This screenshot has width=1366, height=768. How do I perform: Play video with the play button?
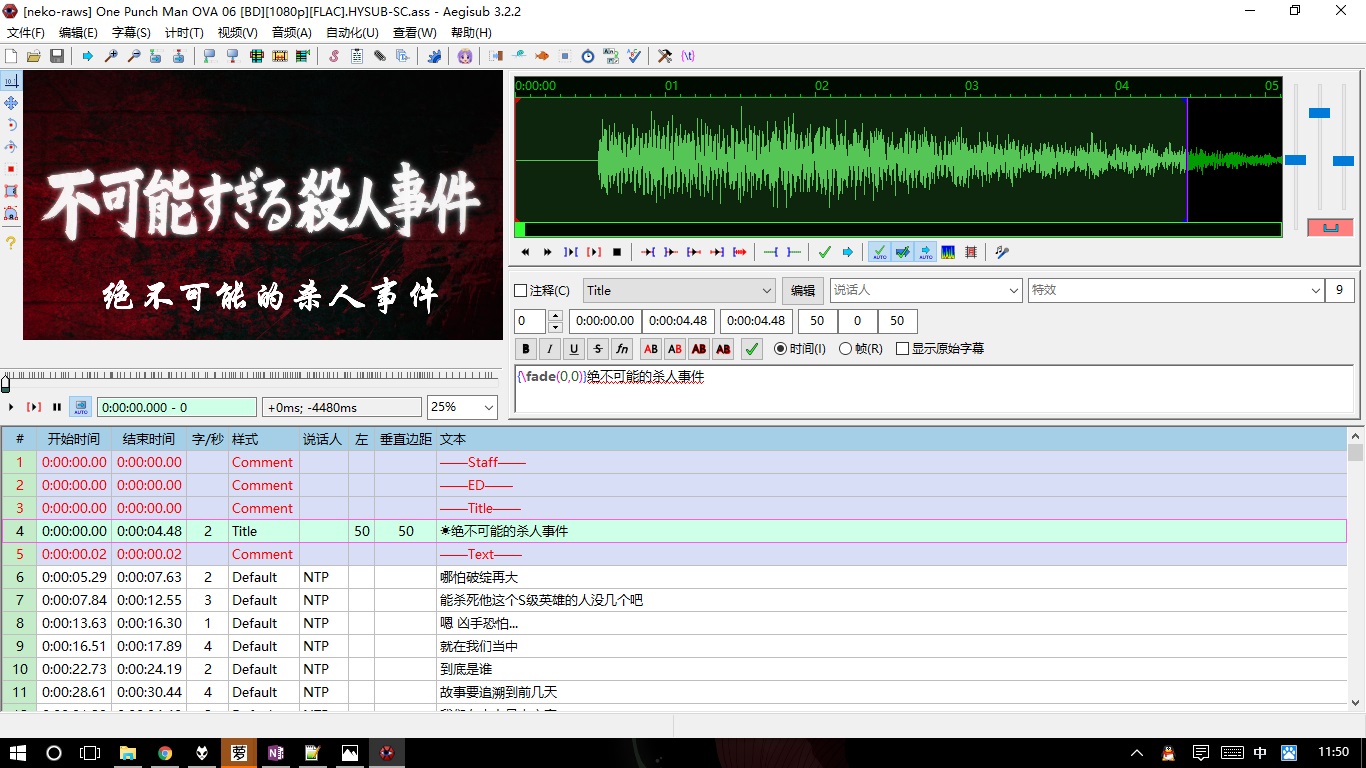click(x=11, y=407)
